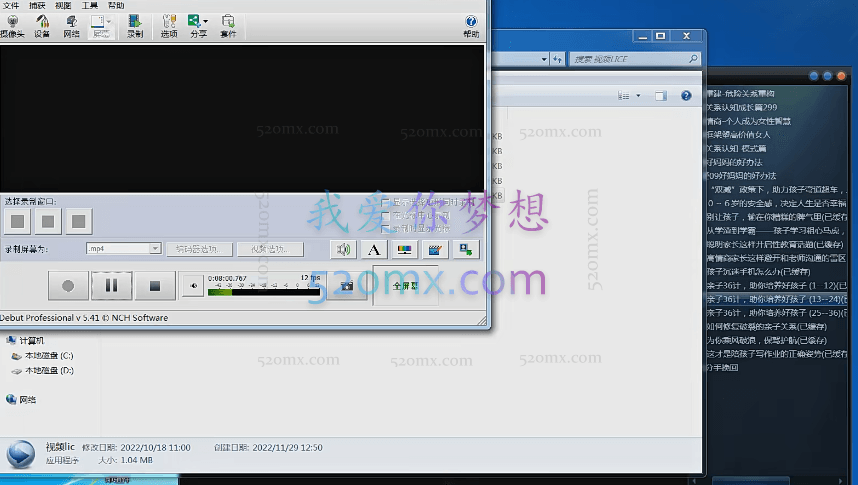Open the .mp4 format dropdown
Screen dimensions: 858x485
[155, 249]
